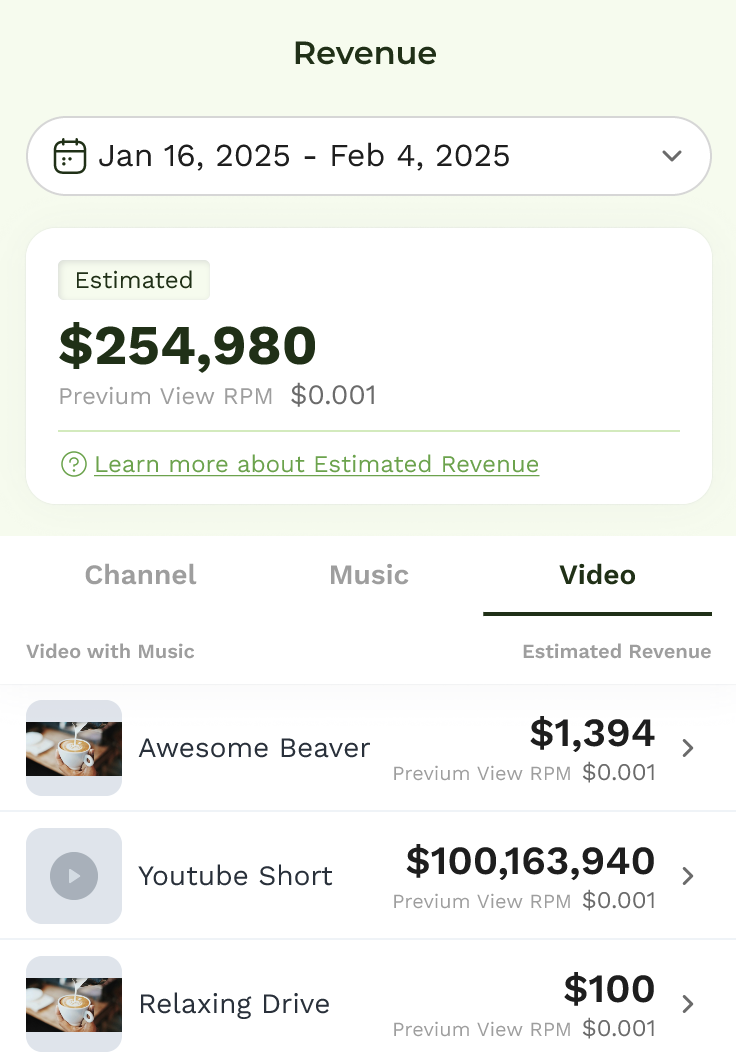Open Relaxing Drive details via right chevron
Image resolution: width=736 pixels, height=1060 pixels.
click(x=687, y=1004)
